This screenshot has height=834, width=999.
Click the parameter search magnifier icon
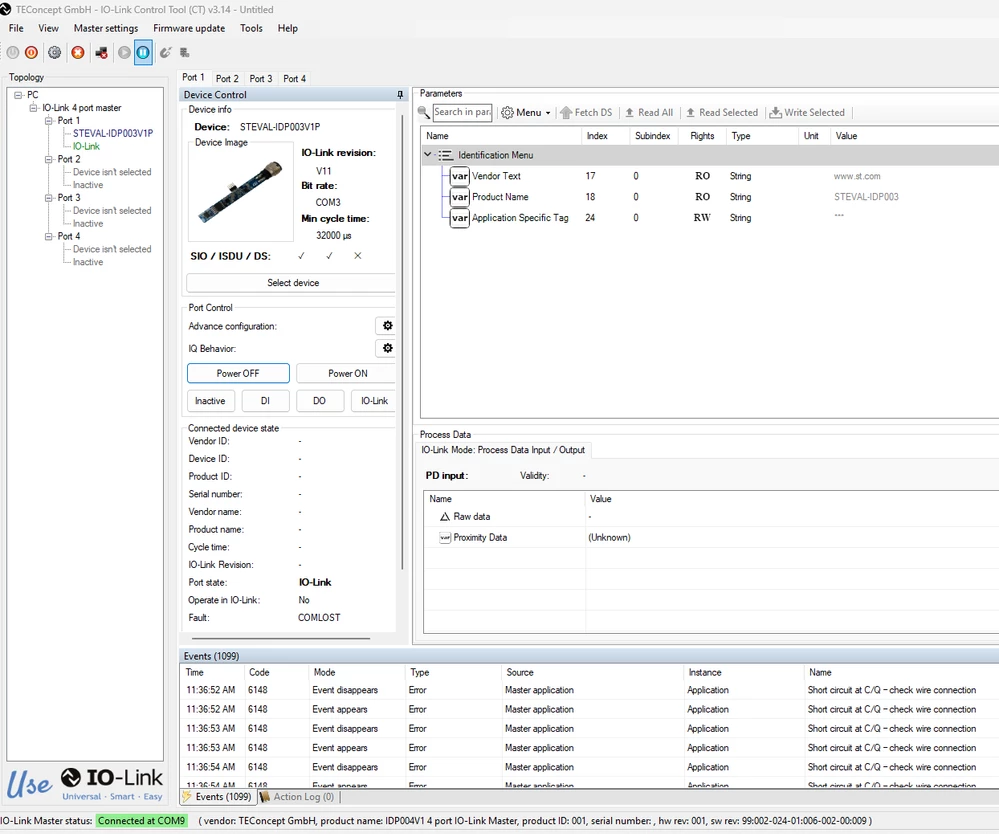pyautogui.click(x=424, y=112)
